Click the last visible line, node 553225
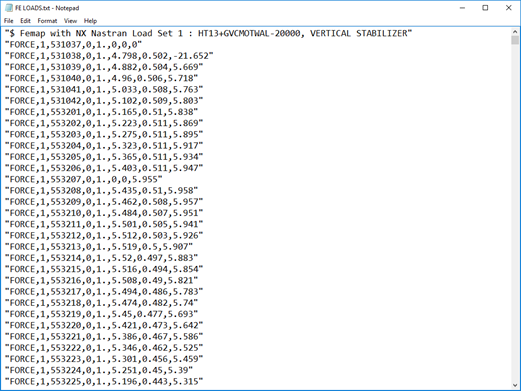The height and width of the screenshot is (391, 521). [104, 381]
